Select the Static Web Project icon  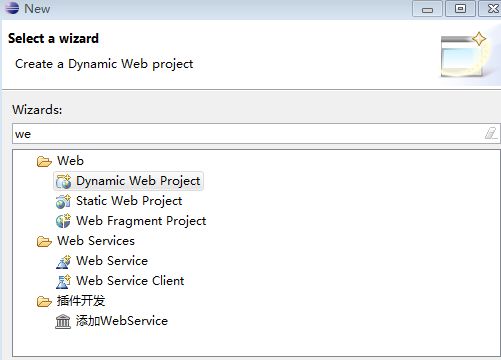coord(63,201)
